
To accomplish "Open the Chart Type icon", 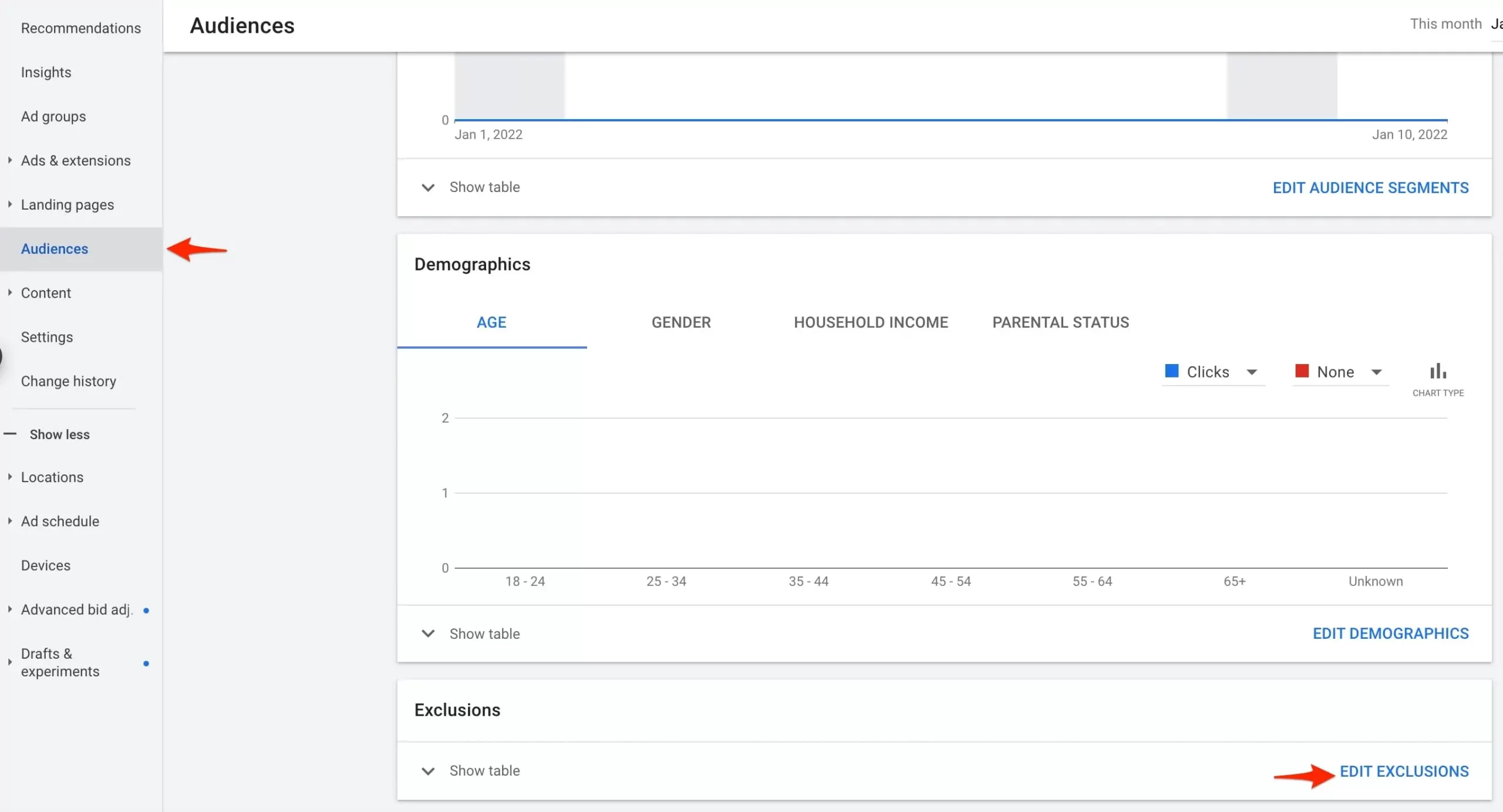I will tap(1437, 372).
